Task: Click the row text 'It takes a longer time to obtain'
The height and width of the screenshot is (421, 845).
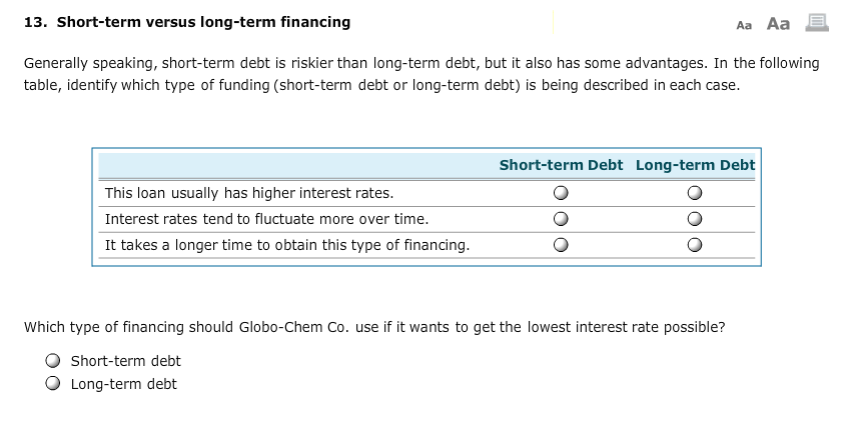Action: coord(287,245)
